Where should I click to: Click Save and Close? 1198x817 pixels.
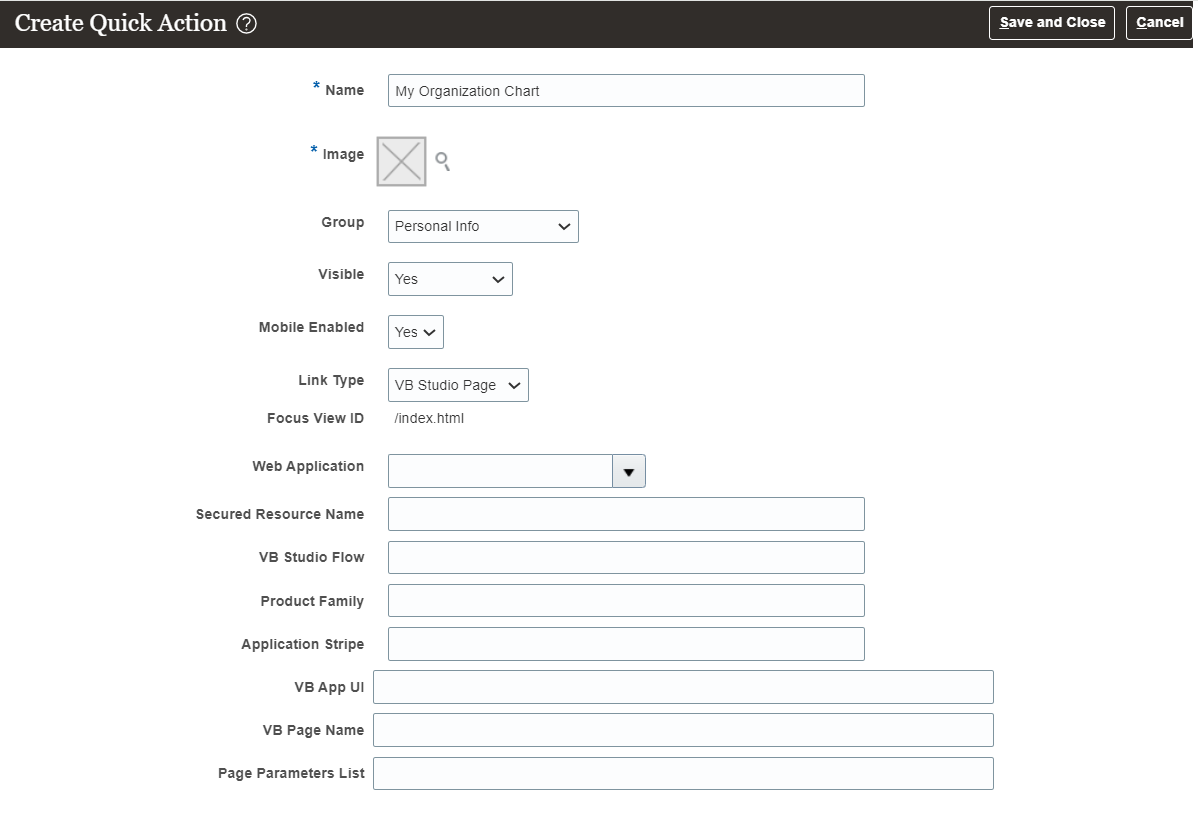(x=1051, y=22)
